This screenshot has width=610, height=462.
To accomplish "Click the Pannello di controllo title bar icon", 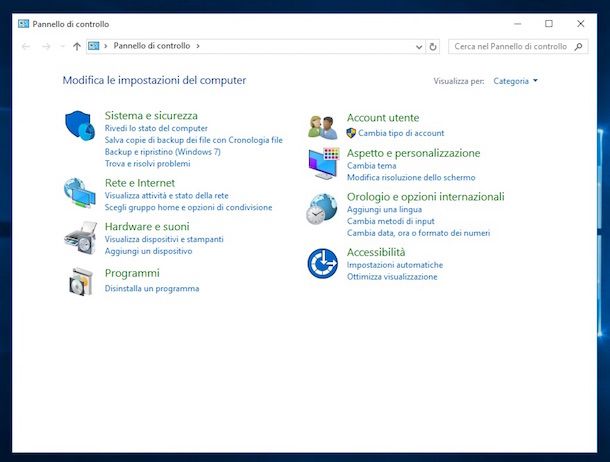I will click(x=23, y=24).
